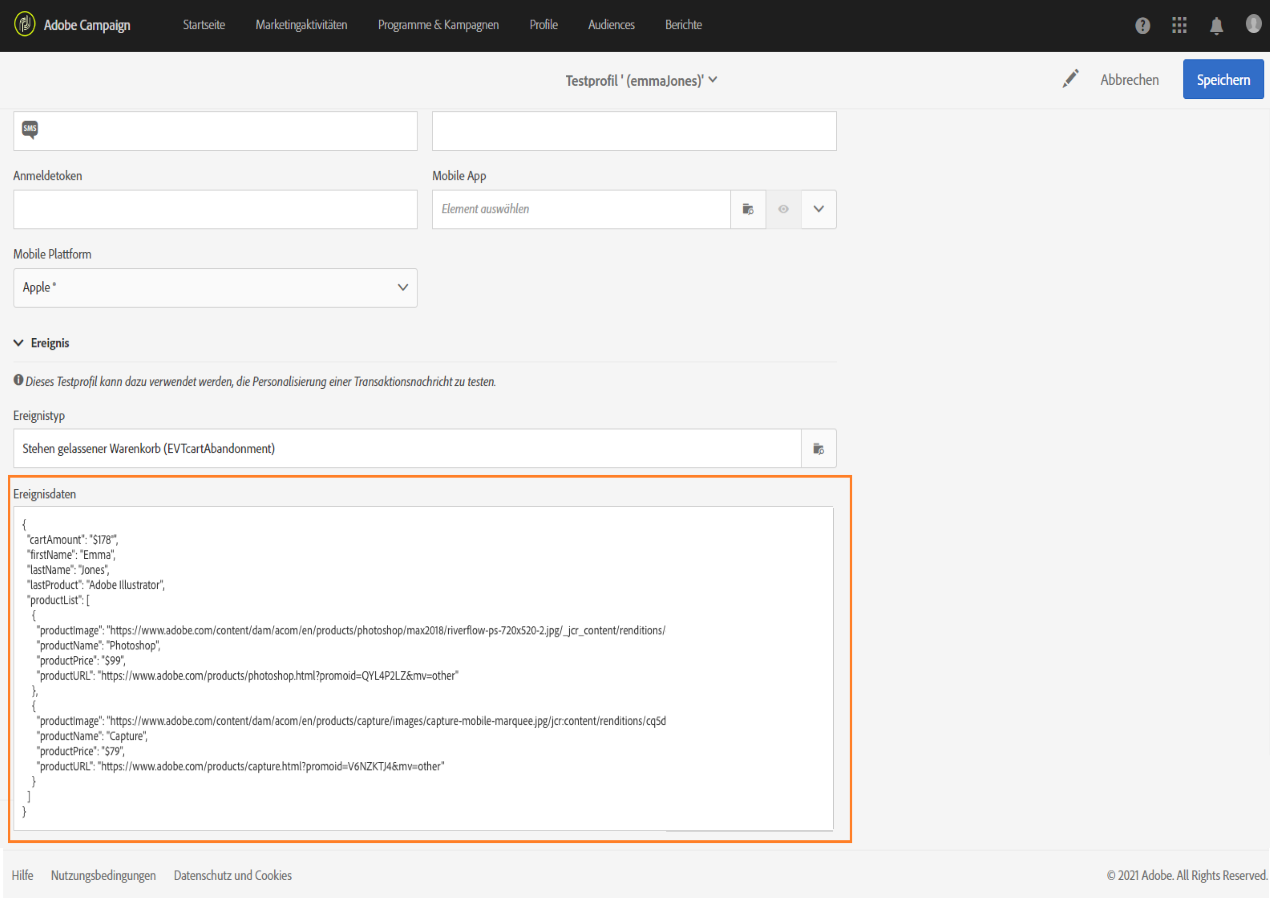
Task: Click the "cartAmount": "$178" line
Action: point(73,539)
